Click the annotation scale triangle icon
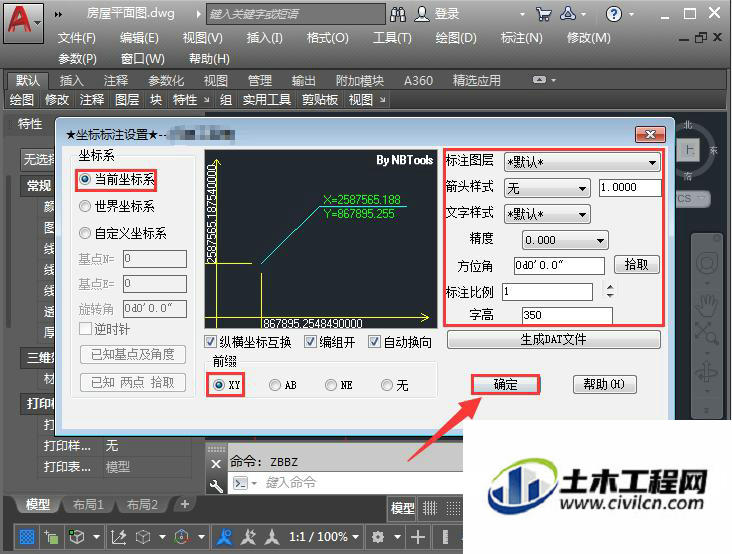The height and width of the screenshot is (554, 732). click(272, 537)
